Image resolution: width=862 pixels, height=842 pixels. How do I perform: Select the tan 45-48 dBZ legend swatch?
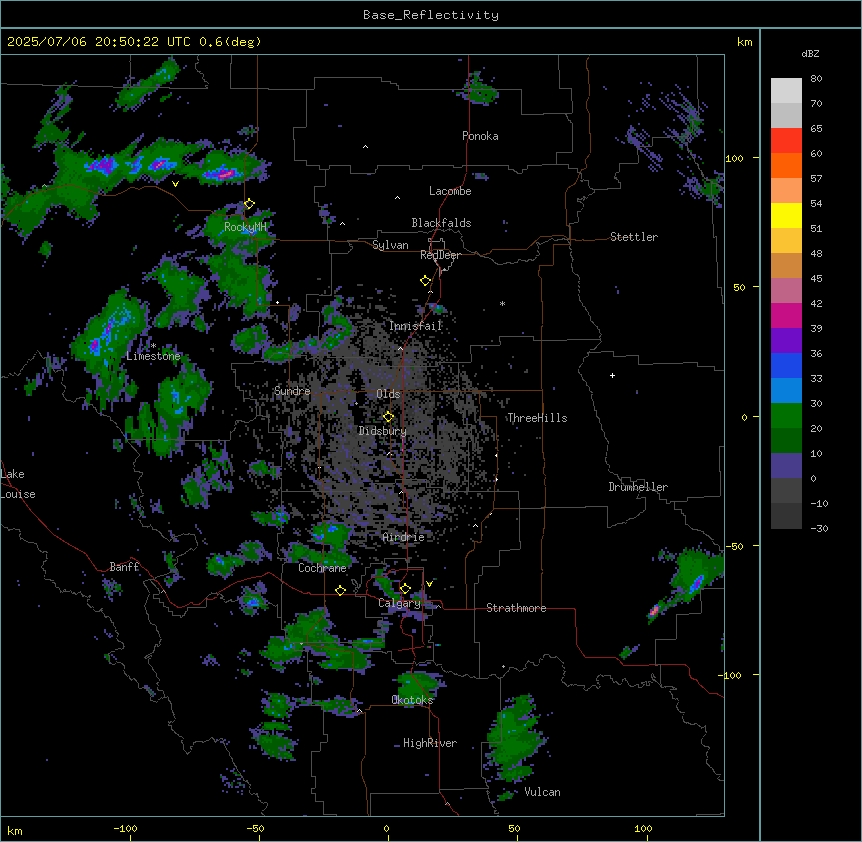pyautogui.click(x=786, y=265)
